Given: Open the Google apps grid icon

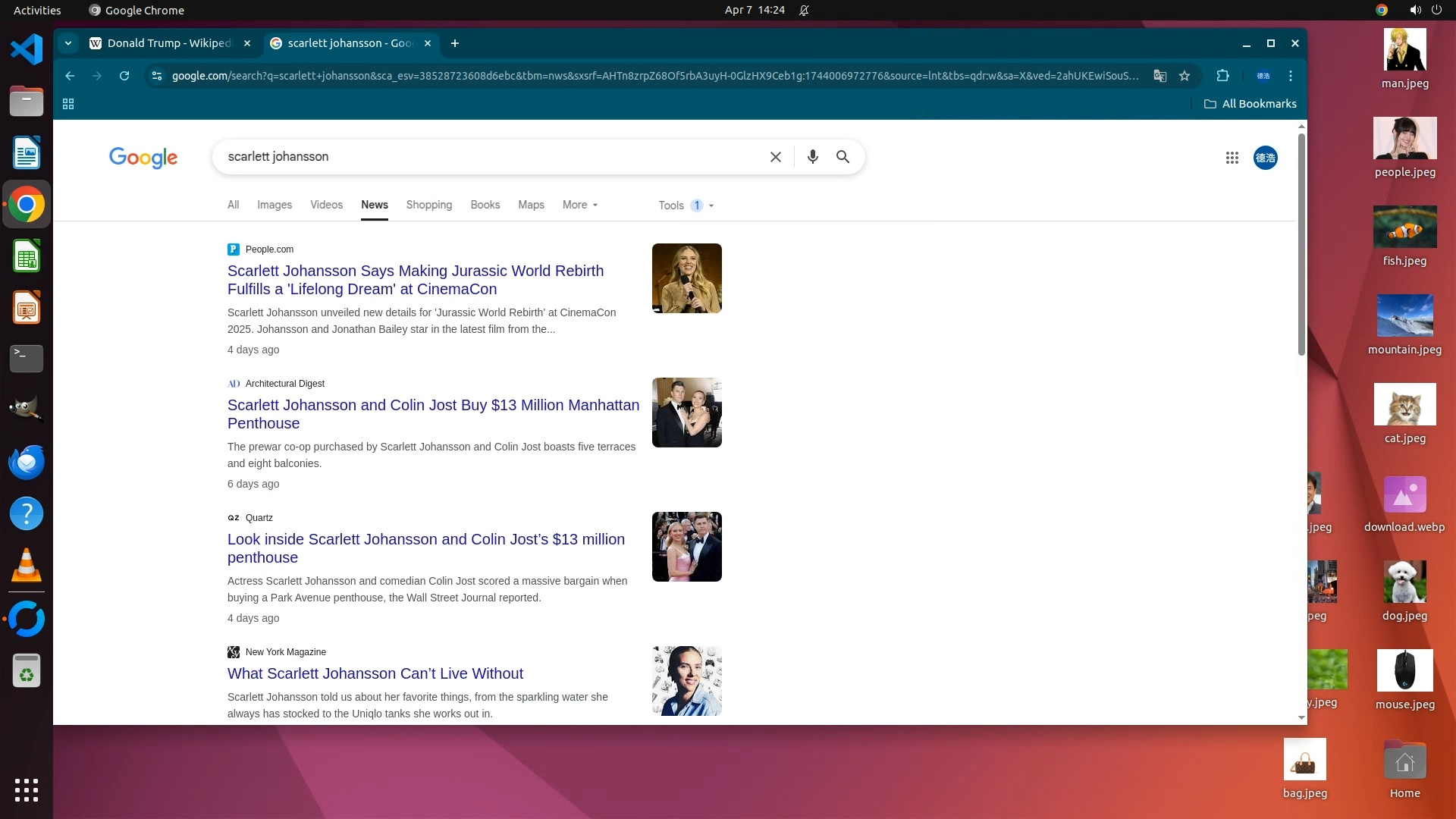Looking at the screenshot, I should (1232, 158).
